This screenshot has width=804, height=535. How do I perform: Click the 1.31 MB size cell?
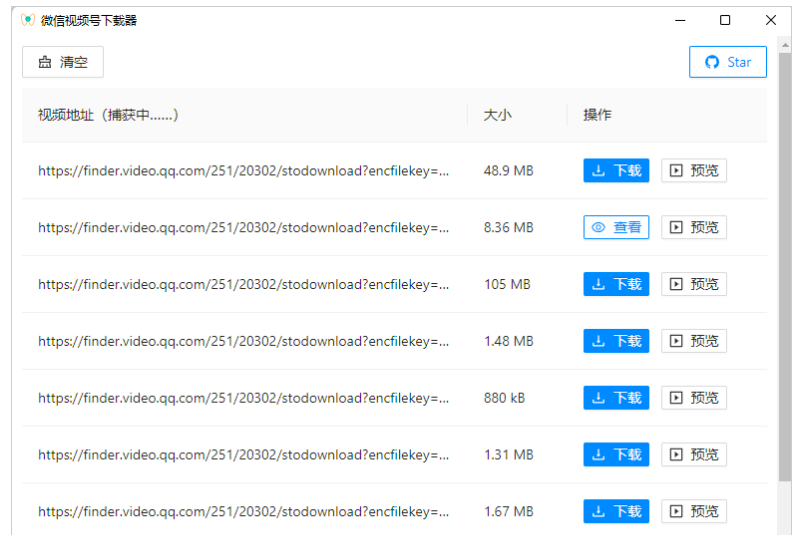509,455
